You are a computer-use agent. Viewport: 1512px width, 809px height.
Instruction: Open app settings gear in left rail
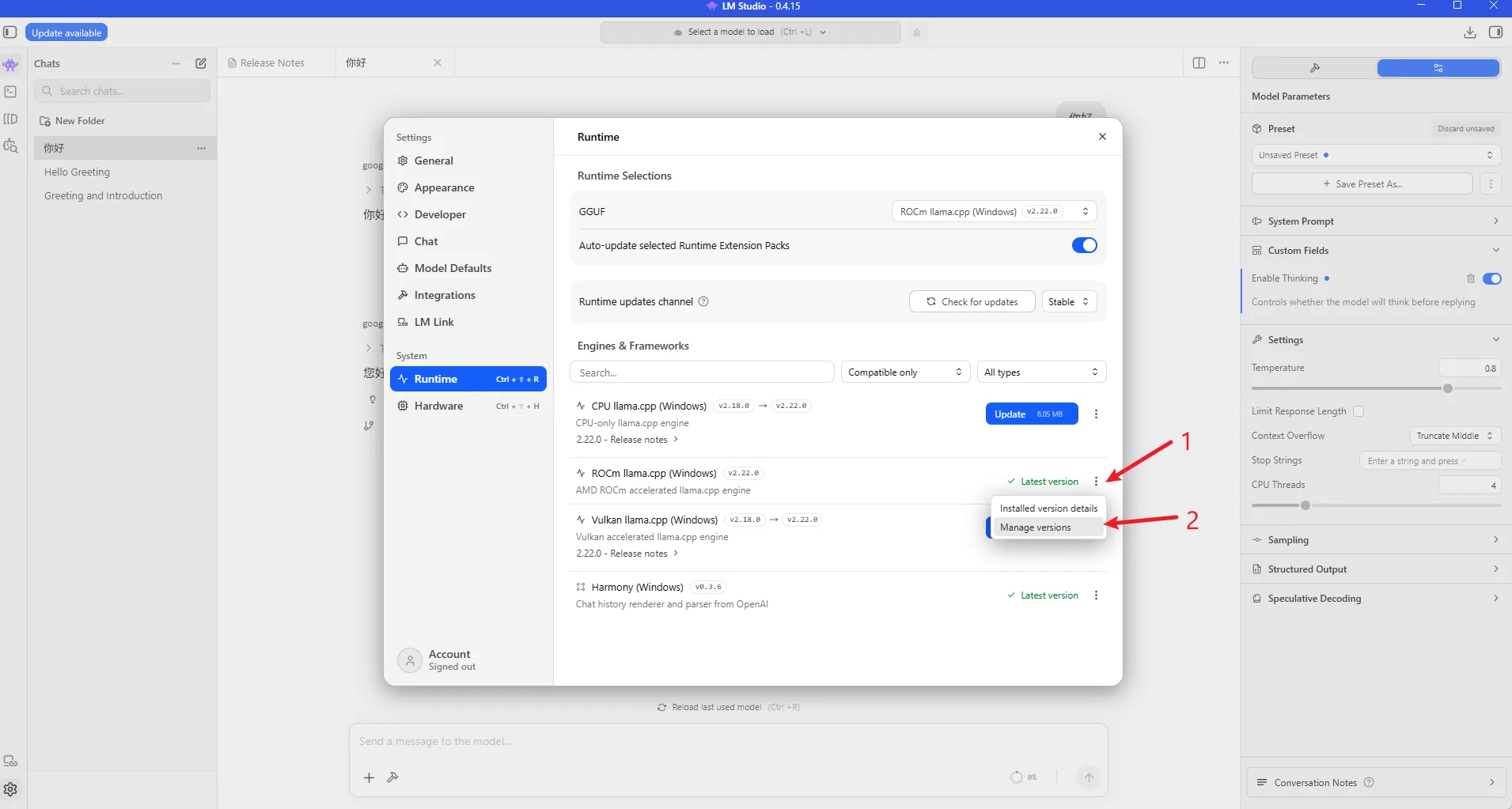10,789
